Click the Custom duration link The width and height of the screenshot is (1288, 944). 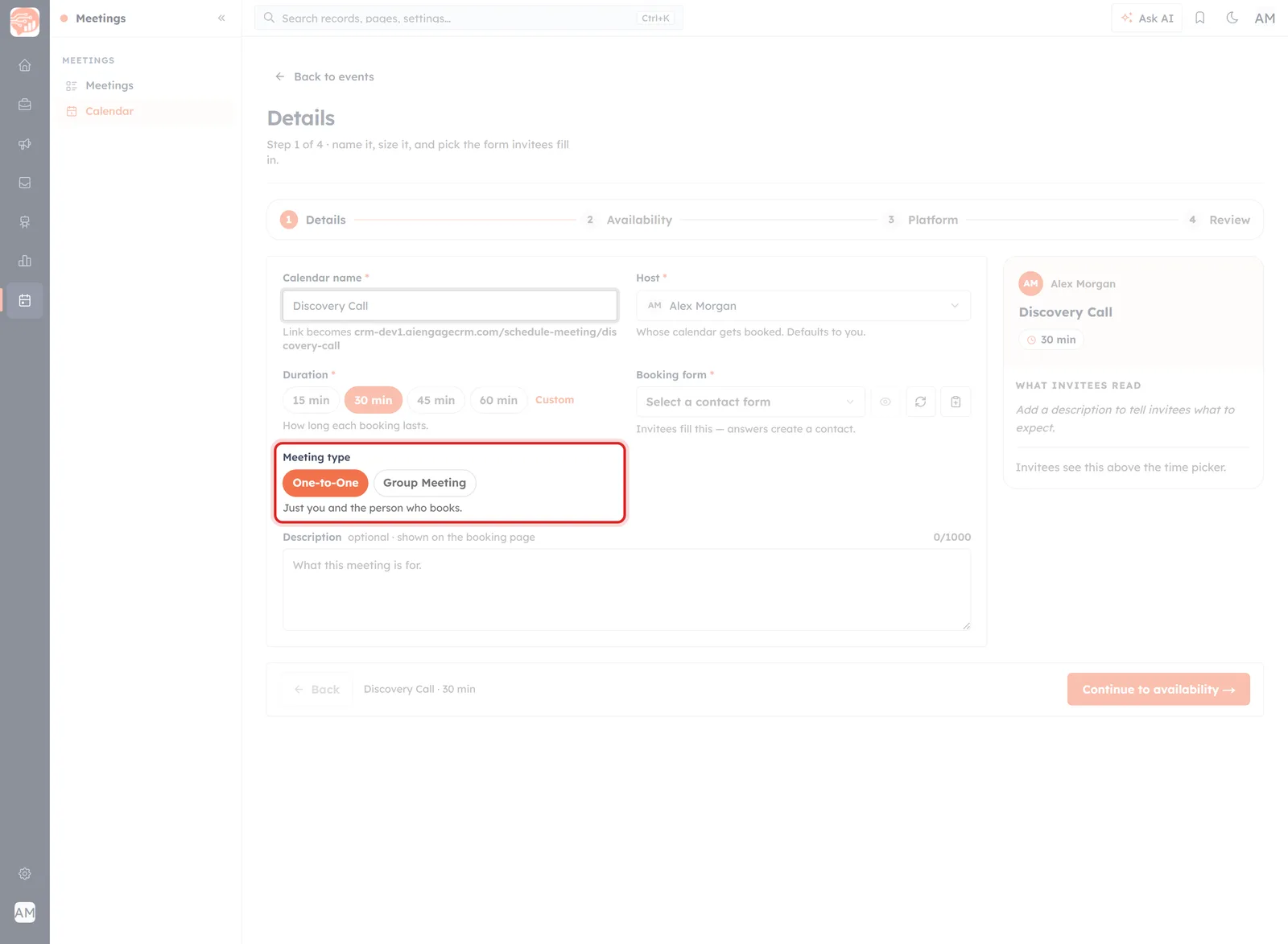(555, 400)
